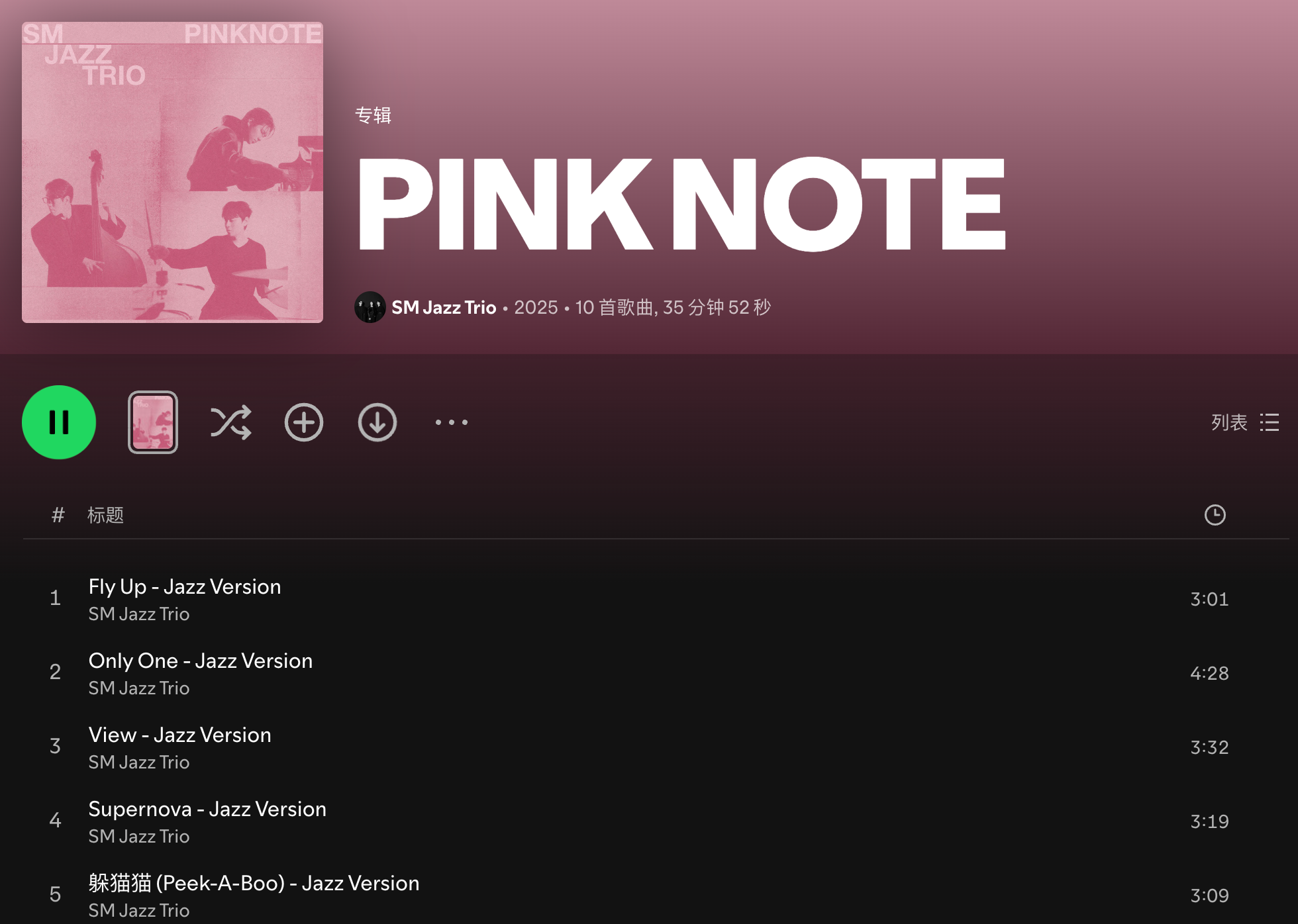This screenshot has height=924, width=1298.
Task: Click the clock duration column icon
Action: click(x=1215, y=515)
